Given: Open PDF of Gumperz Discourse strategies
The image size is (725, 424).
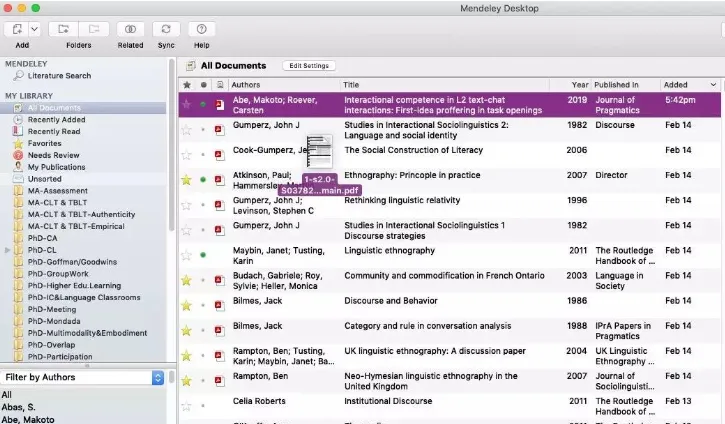Looking at the screenshot, I should tap(220, 230).
